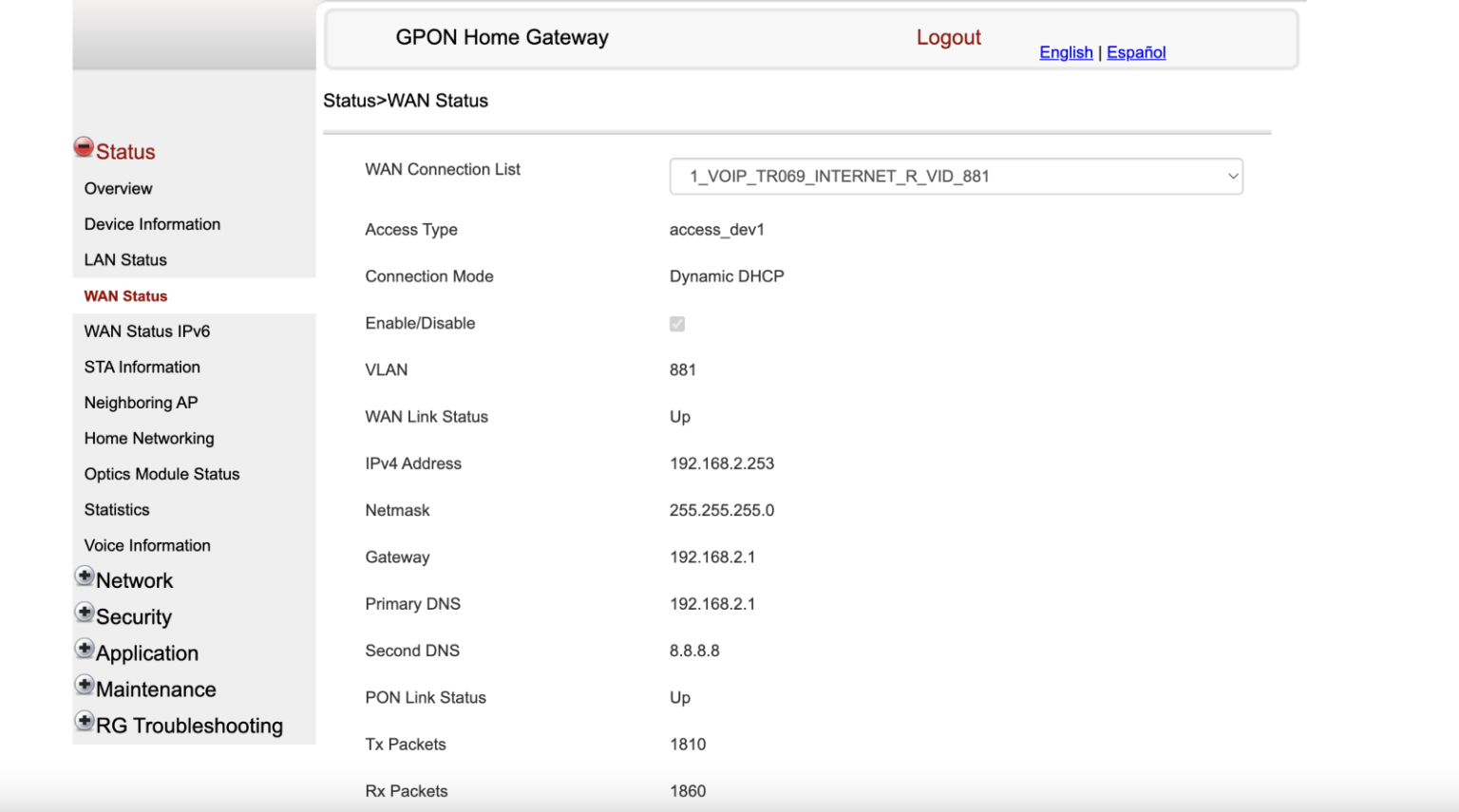Image resolution: width=1459 pixels, height=812 pixels.
Task: Click the IPv4 address value 192.168.2.253
Action: pos(722,464)
